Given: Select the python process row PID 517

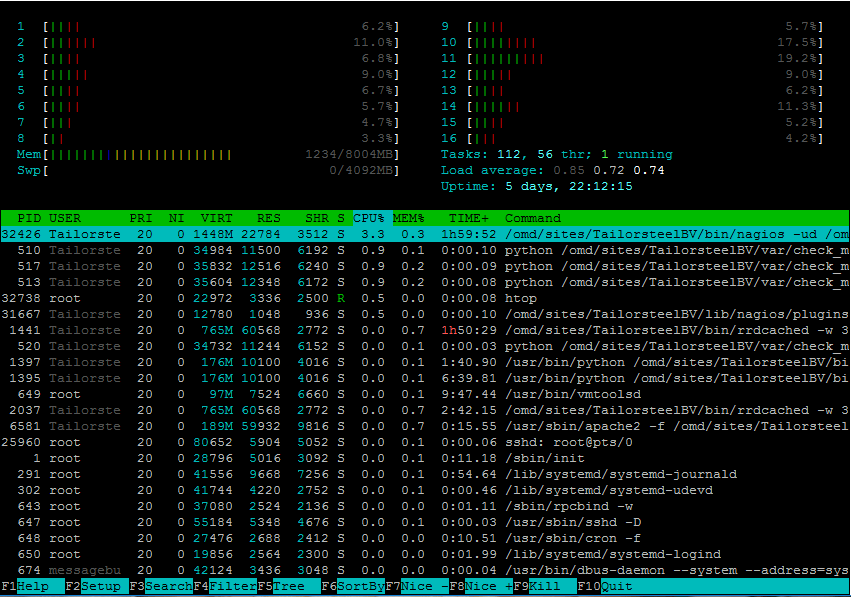Looking at the screenshot, I should click(425, 266).
